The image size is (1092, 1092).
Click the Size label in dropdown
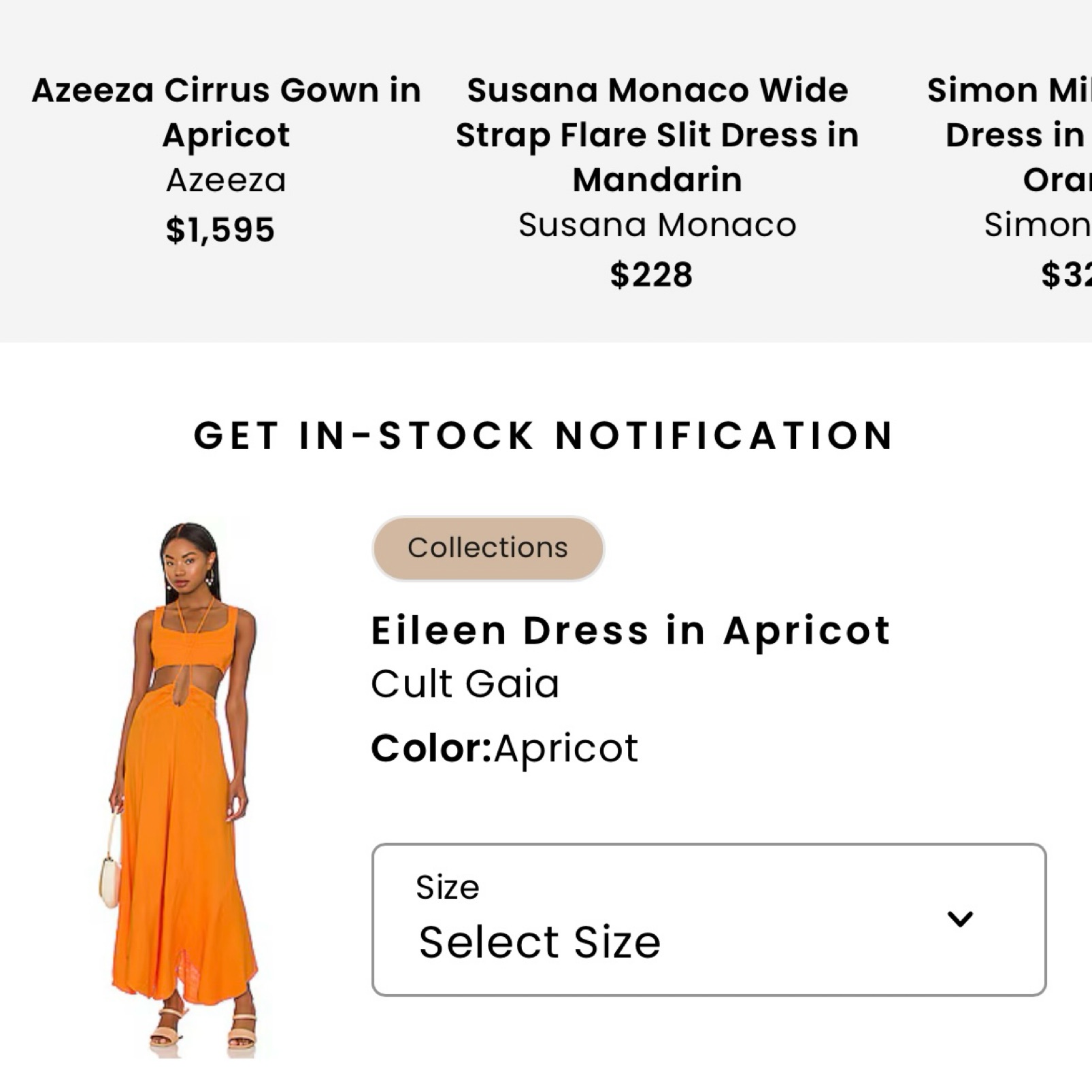point(447,887)
